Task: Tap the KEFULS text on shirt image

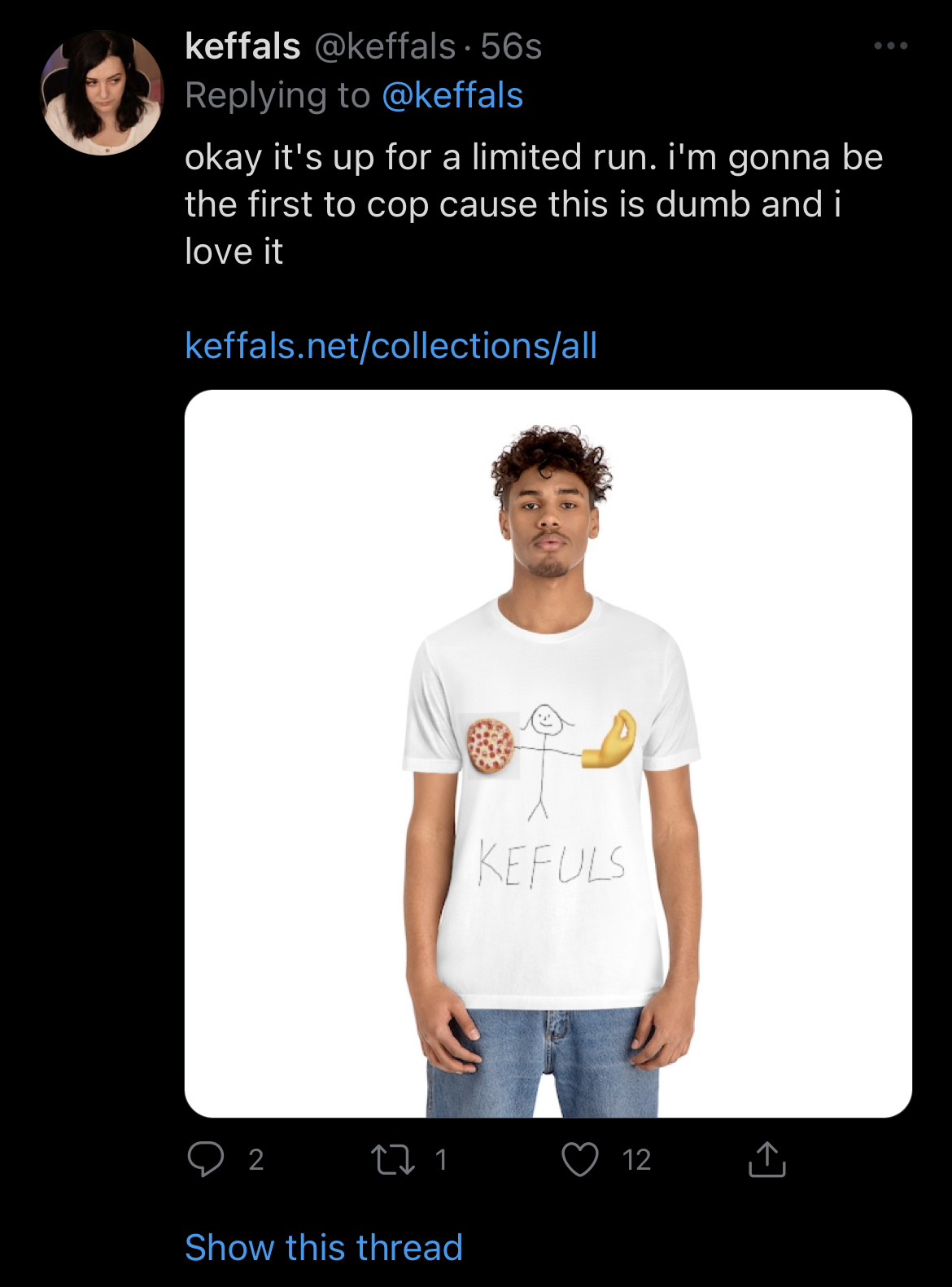Action: click(x=552, y=864)
